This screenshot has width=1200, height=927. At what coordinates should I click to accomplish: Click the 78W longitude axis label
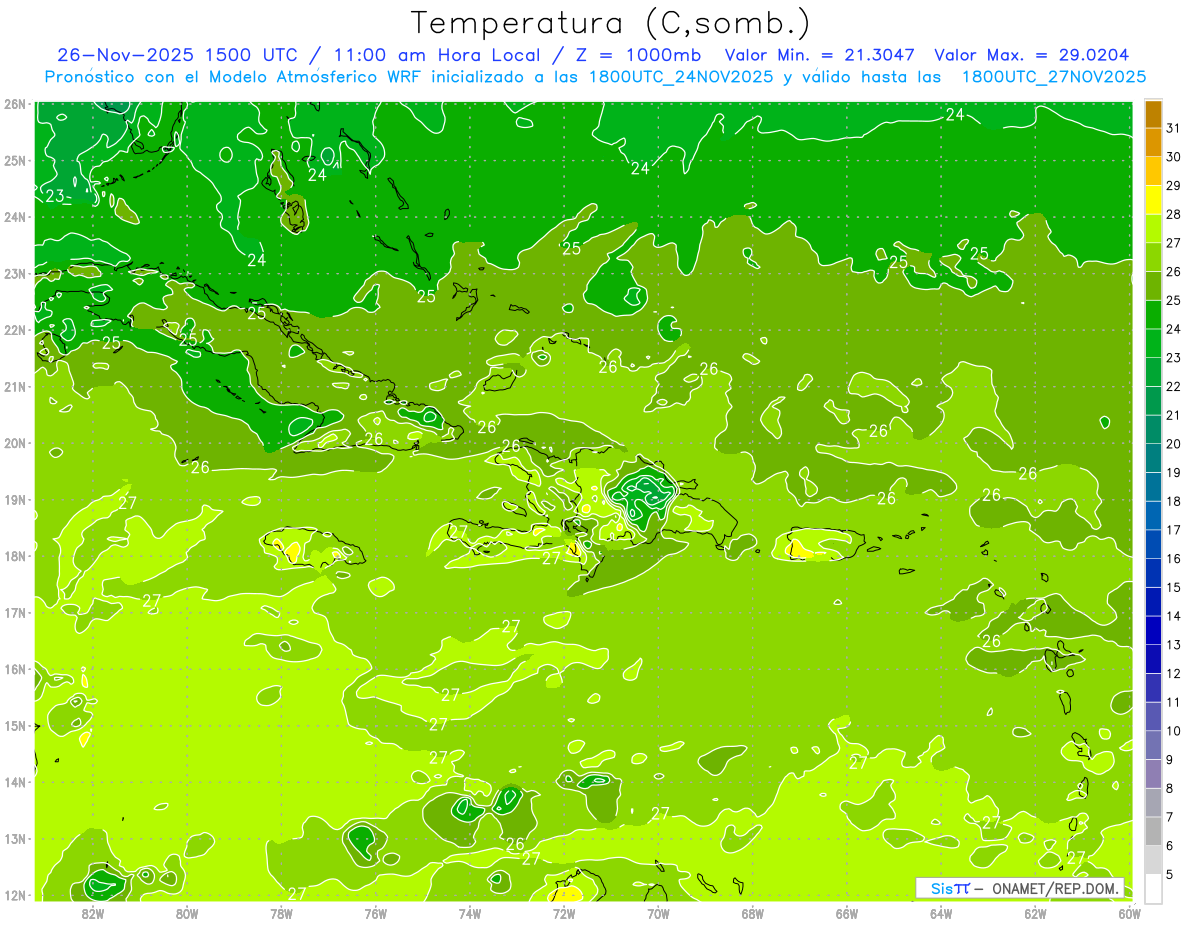[x=281, y=913]
